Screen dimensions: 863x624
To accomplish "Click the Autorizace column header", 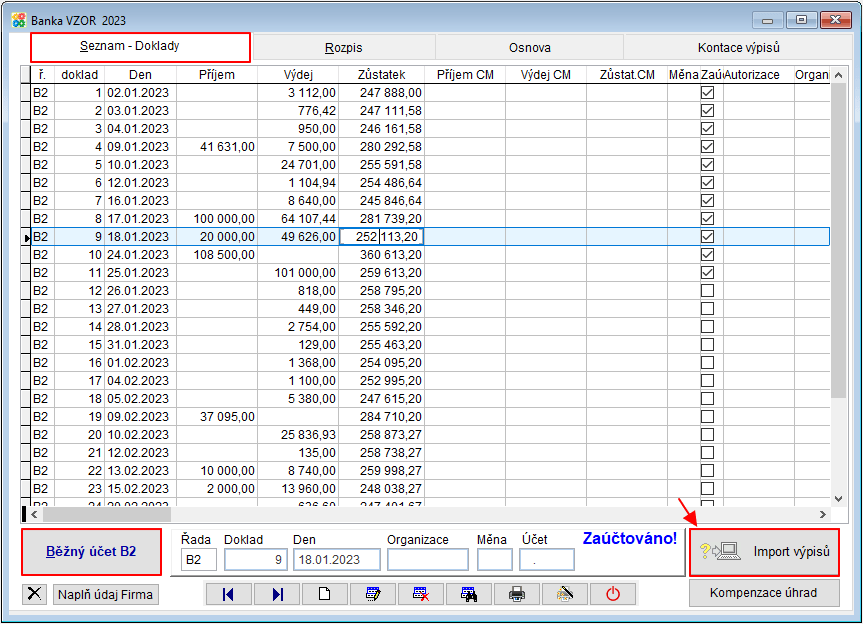I will (x=758, y=75).
